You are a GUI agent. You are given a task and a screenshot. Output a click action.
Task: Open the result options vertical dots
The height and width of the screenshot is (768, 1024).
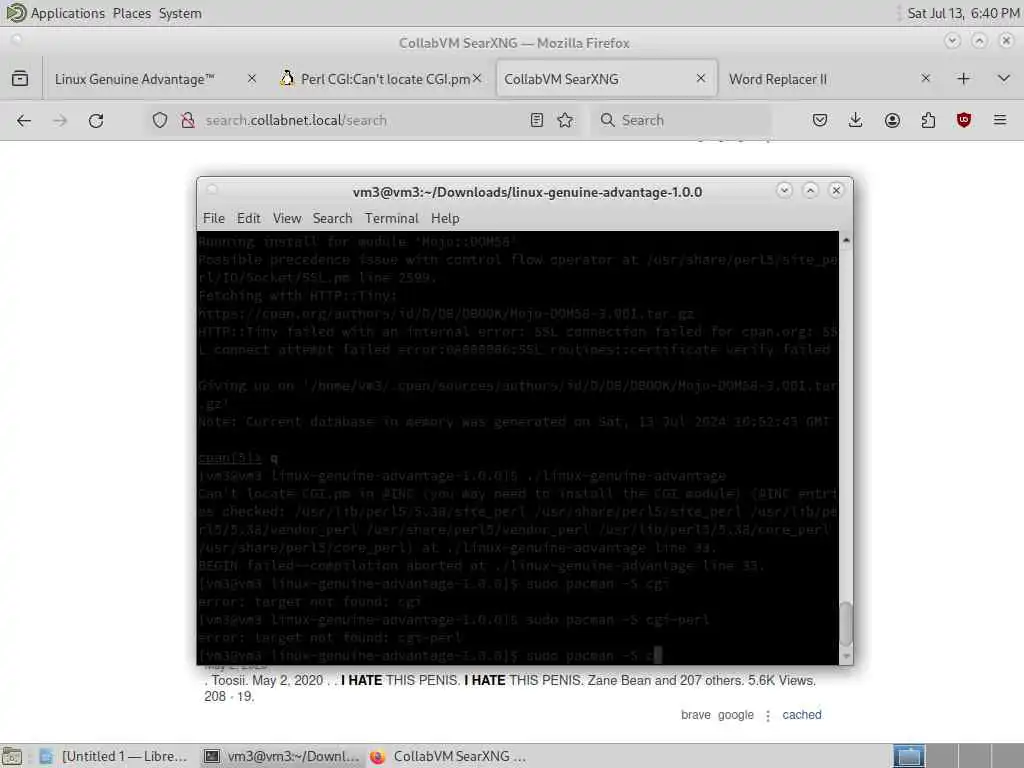coord(768,716)
